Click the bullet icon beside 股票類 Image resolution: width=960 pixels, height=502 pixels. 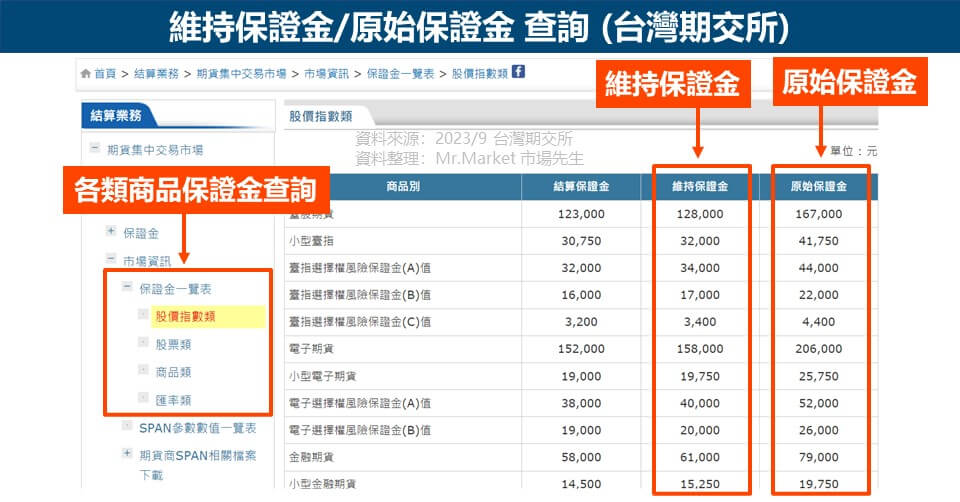143,344
